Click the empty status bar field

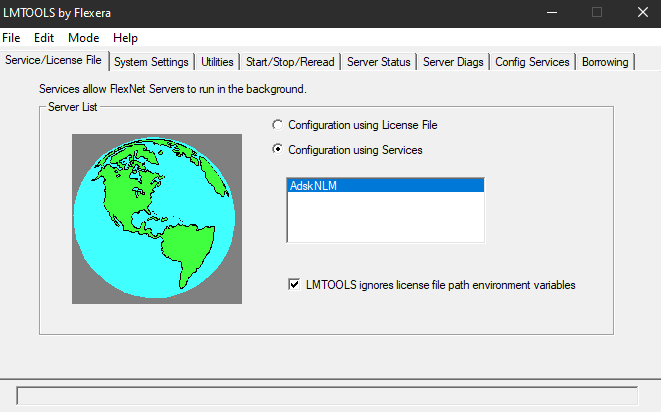click(x=327, y=396)
